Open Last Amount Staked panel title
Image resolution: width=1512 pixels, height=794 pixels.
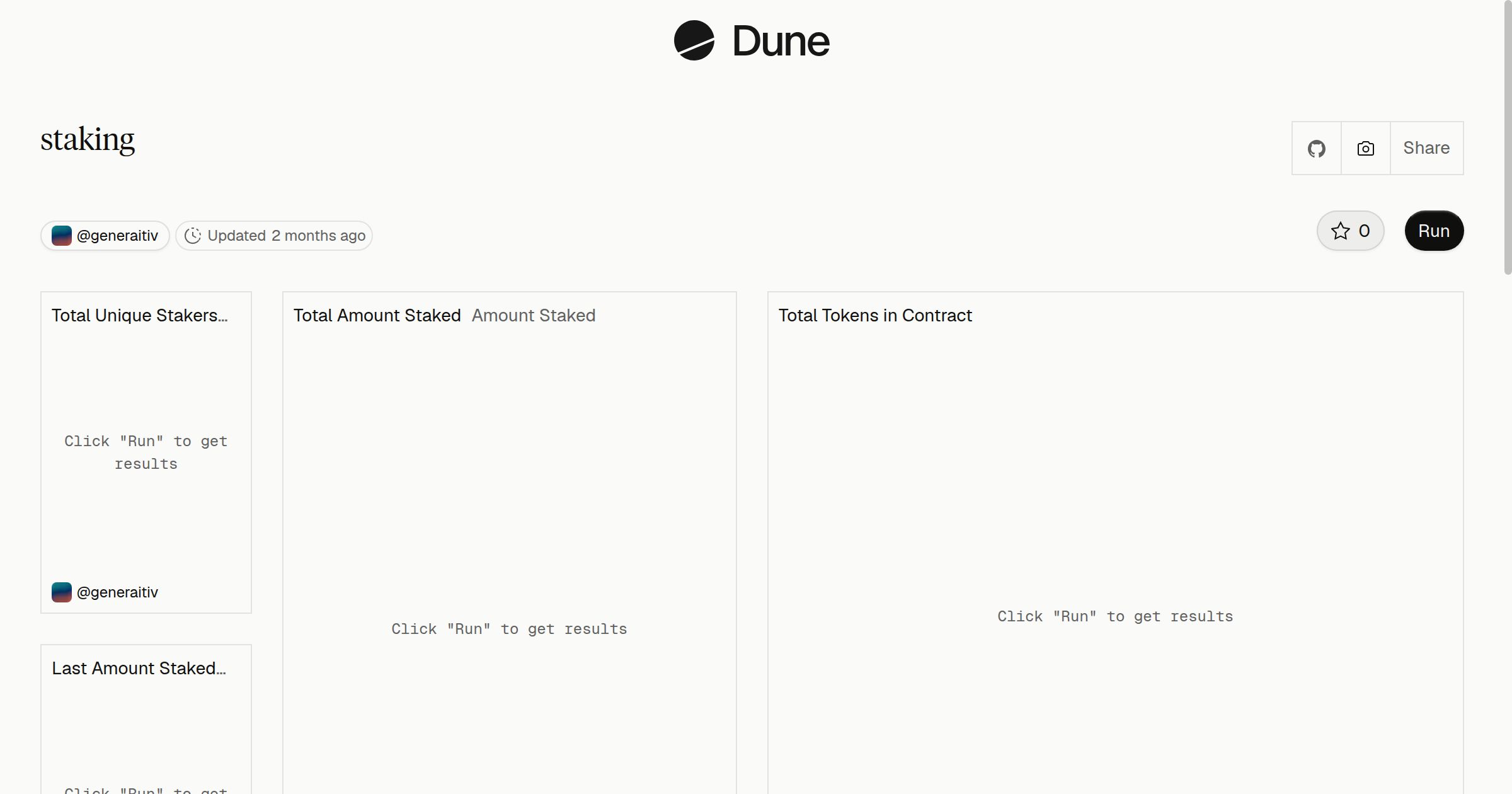pos(139,668)
